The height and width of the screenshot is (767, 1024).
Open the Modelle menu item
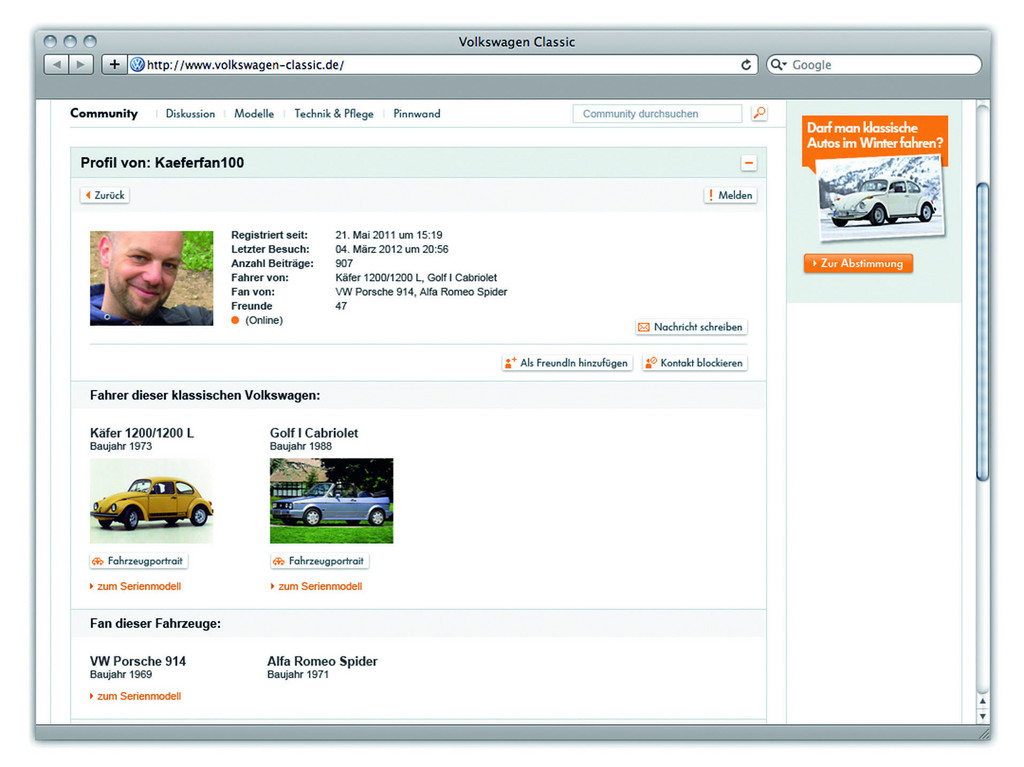point(254,114)
